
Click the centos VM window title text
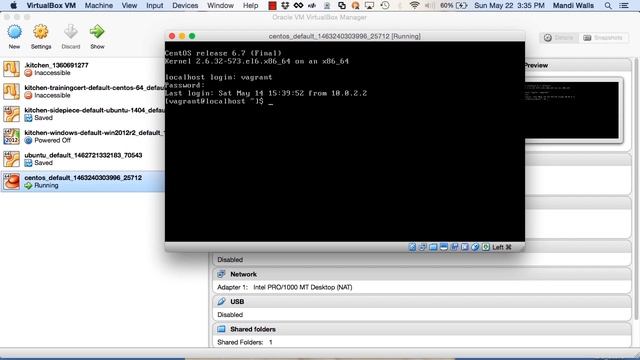point(344,36)
